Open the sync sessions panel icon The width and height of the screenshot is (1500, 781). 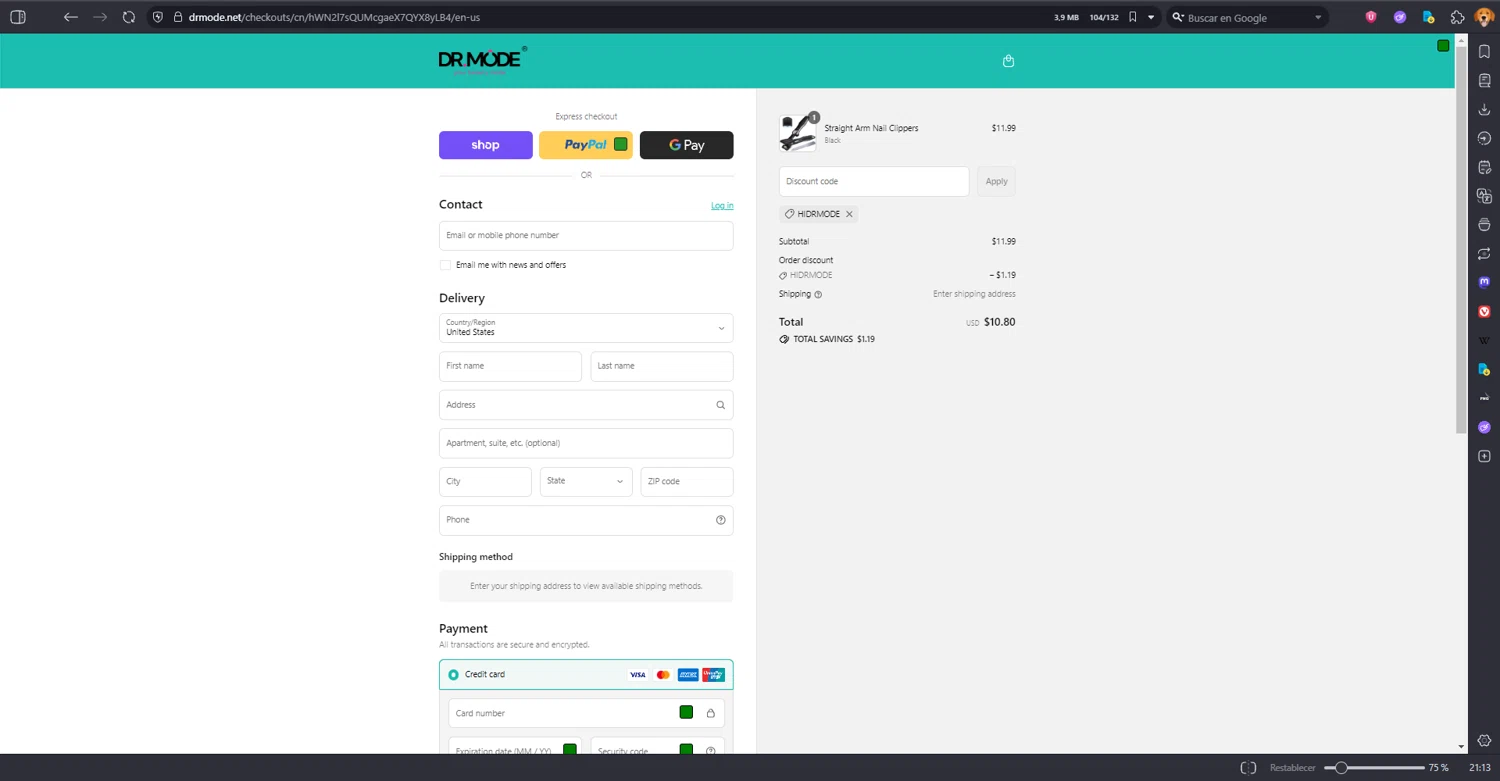[1484, 254]
